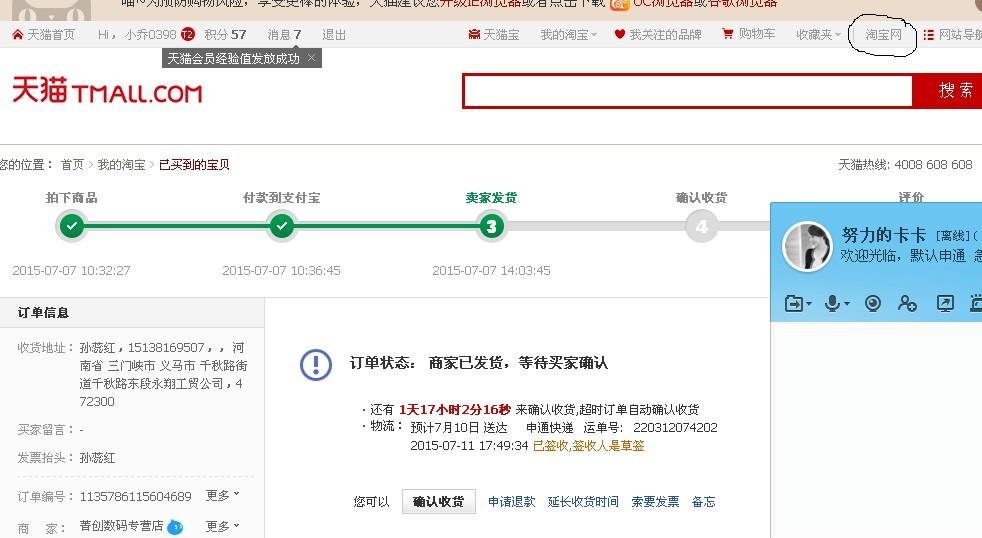
Task: Close the 天猫会员经验值发放成功 notification
Action: coord(311,58)
